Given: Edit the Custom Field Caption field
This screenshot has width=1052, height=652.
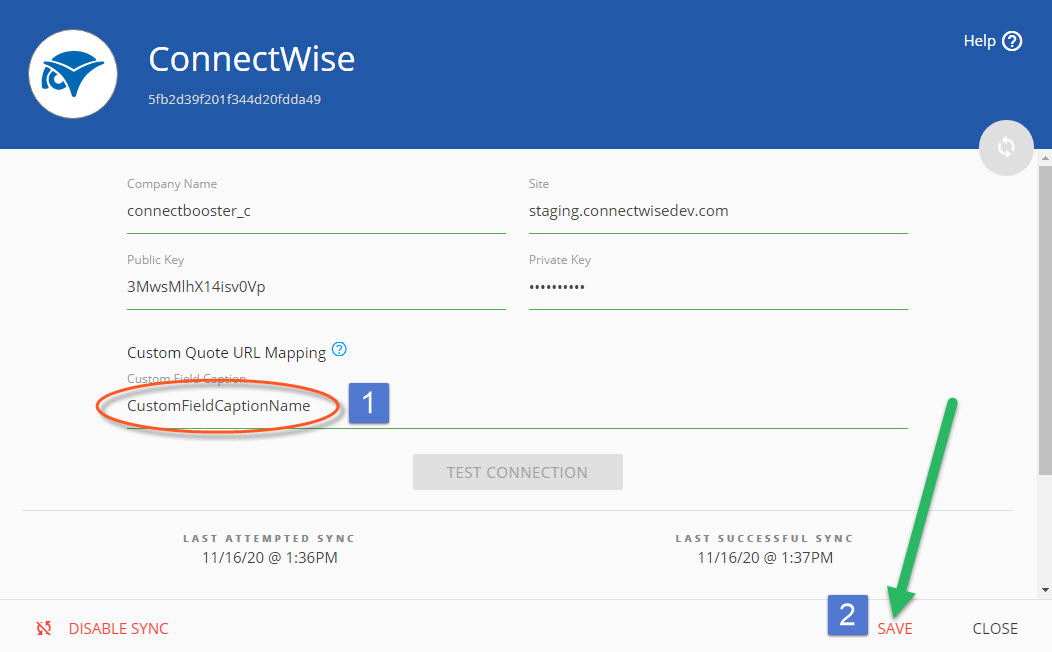Looking at the screenshot, I should click(x=517, y=406).
